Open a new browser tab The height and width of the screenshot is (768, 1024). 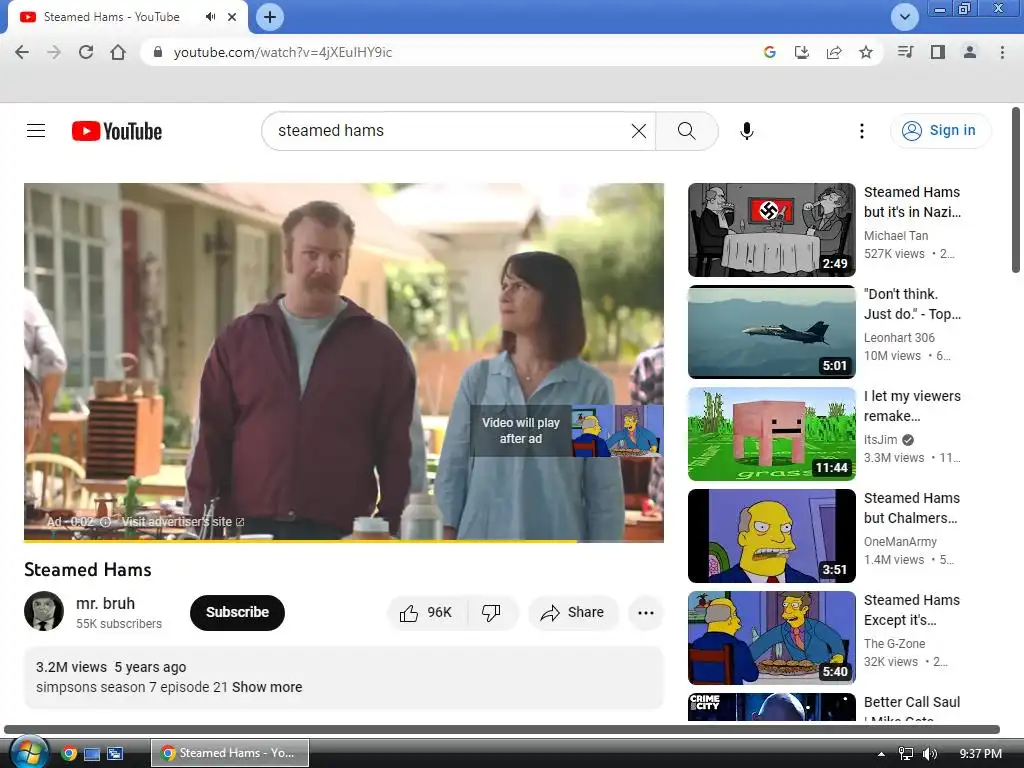point(270,17)
